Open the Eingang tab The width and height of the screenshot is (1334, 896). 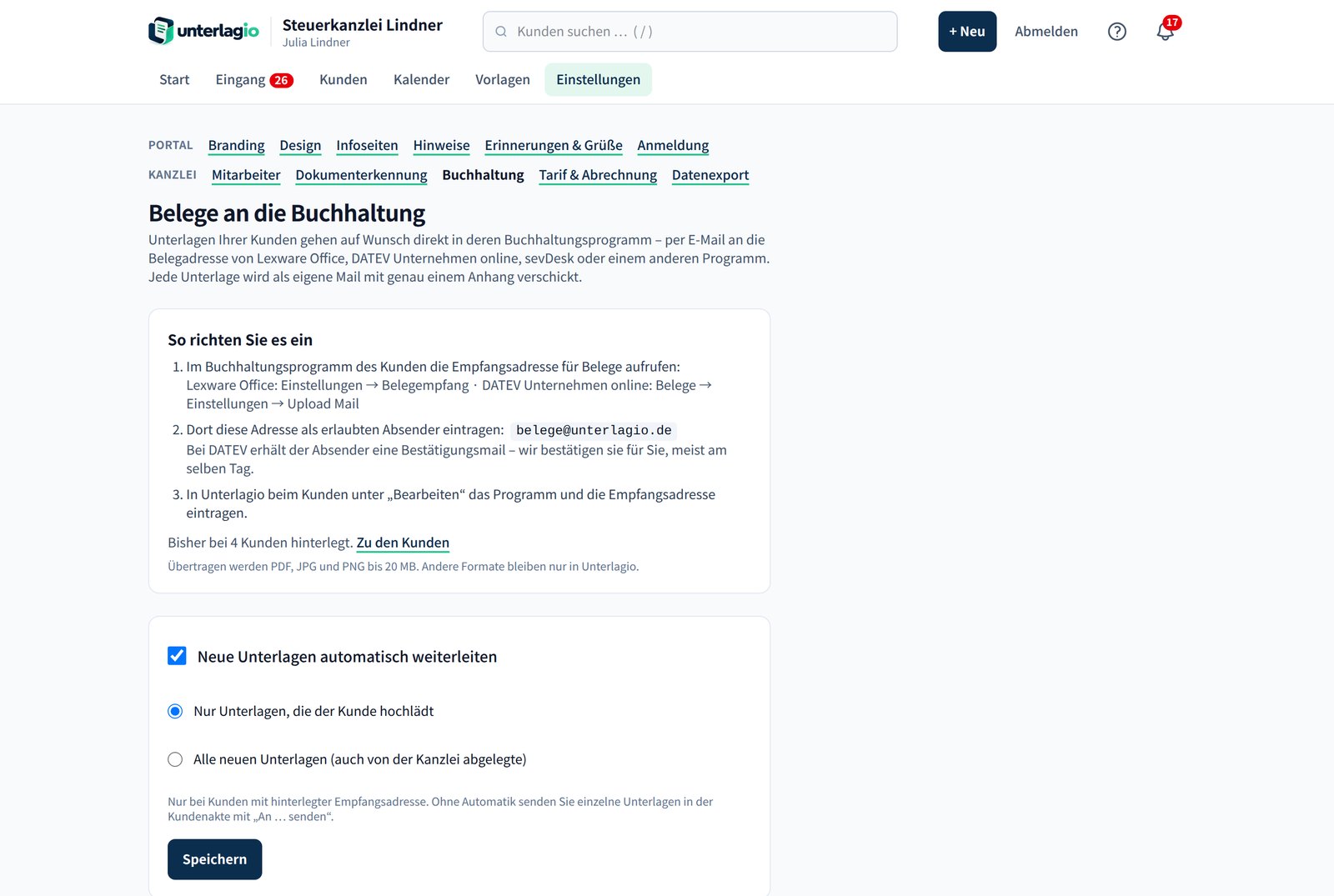click(x=254, y=80)
